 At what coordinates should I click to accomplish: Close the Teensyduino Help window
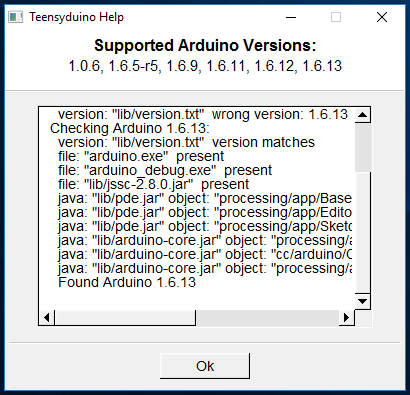[382, 17]
